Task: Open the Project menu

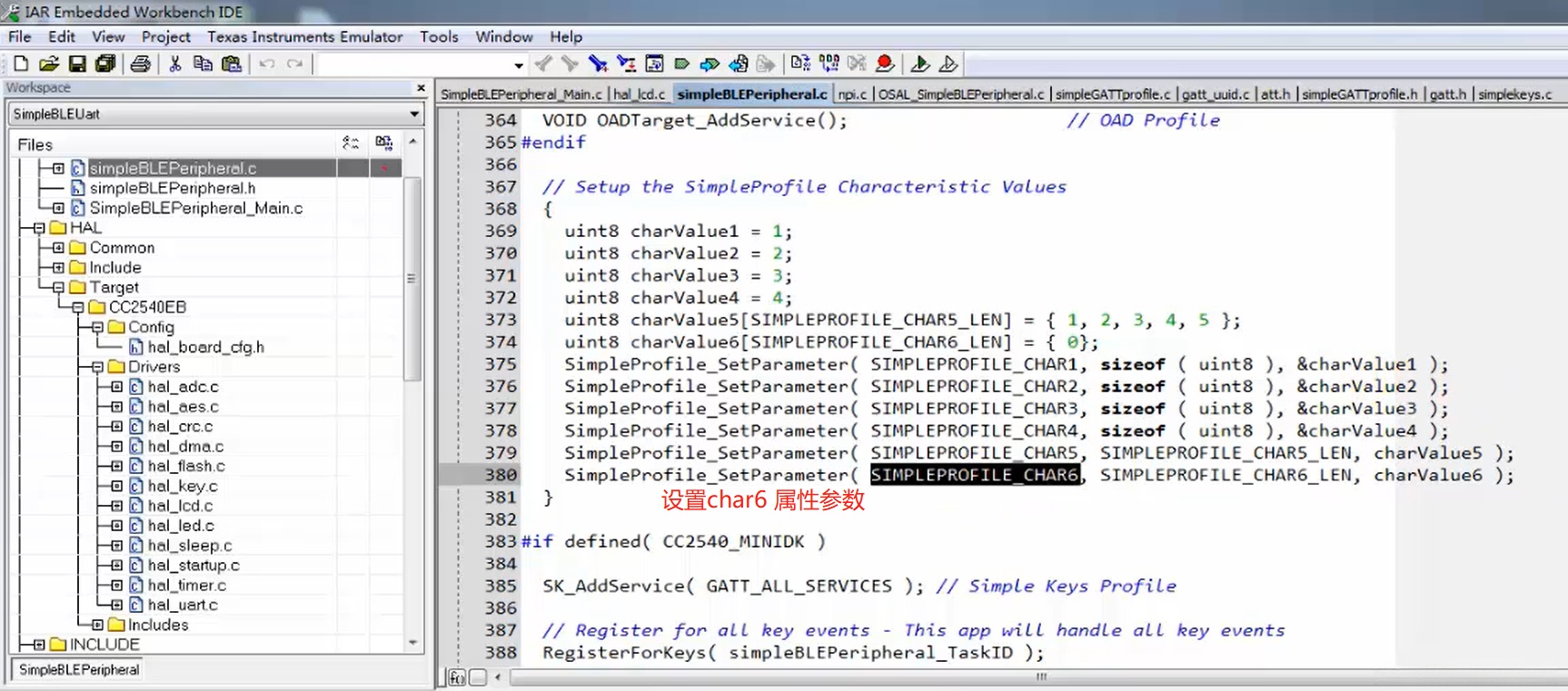Action: click(165, 36)
